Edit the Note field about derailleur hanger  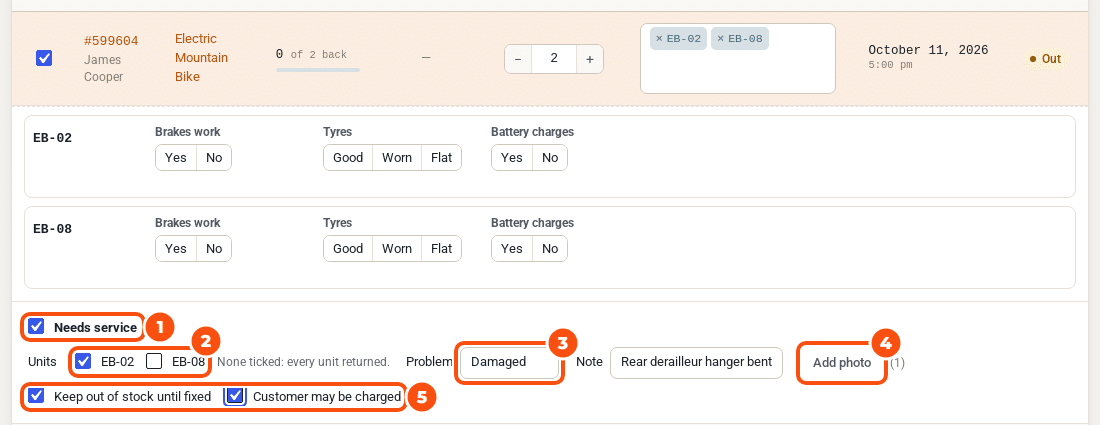[x=696, y=363]
